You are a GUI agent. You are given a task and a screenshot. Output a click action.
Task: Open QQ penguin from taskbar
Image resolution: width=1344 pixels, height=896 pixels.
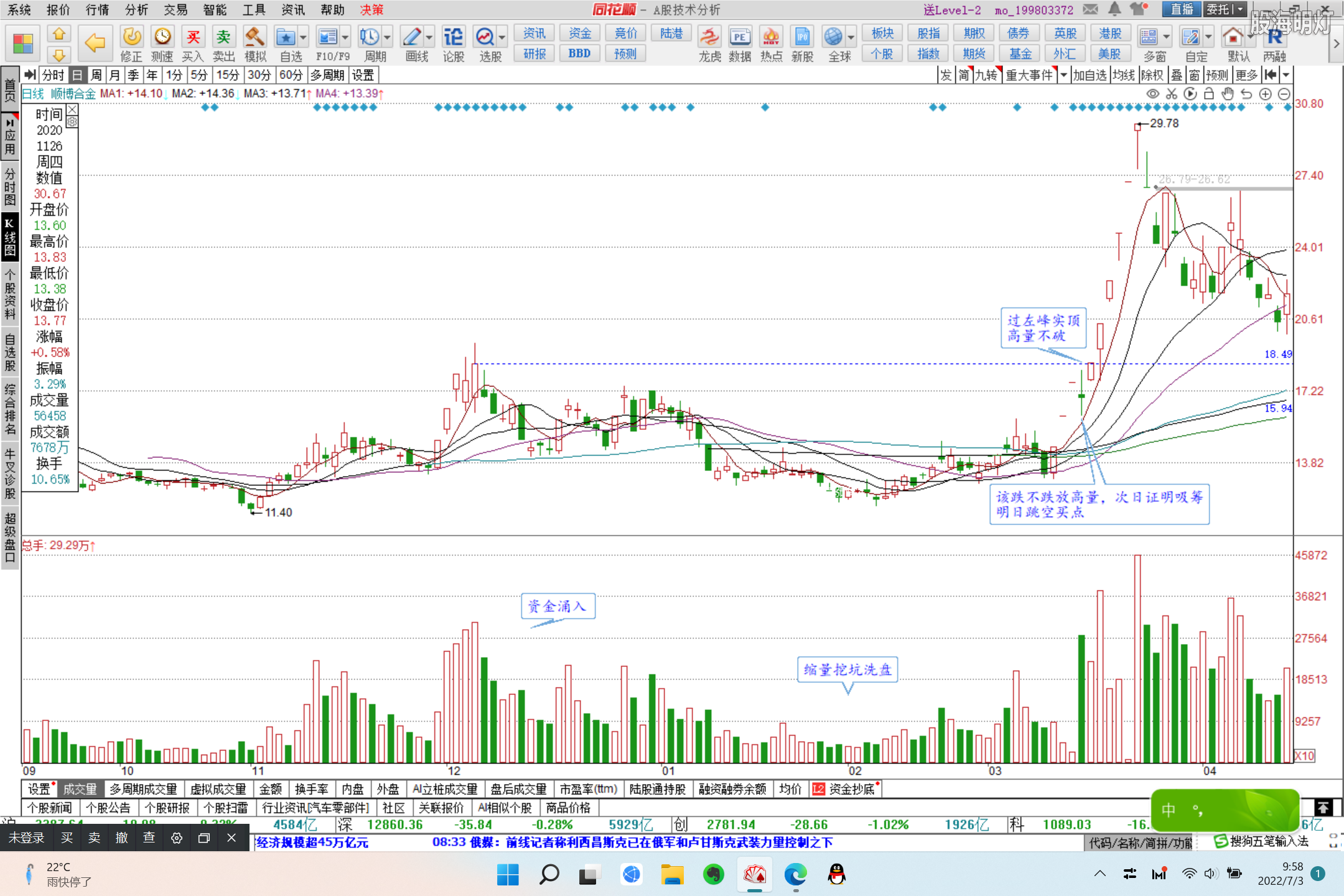pos(837,875)
